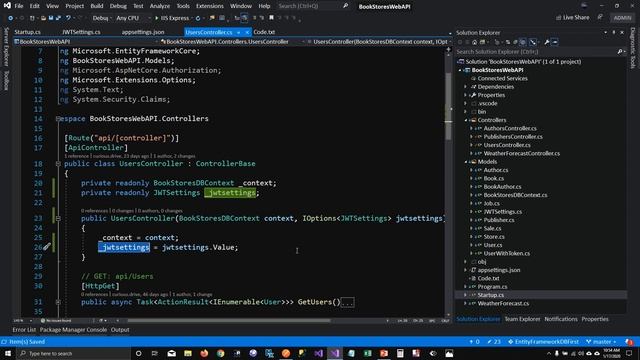This screenshot has width=640, height=360.
Task: Open the Debug menu
Action: click(x=118, y=6)
